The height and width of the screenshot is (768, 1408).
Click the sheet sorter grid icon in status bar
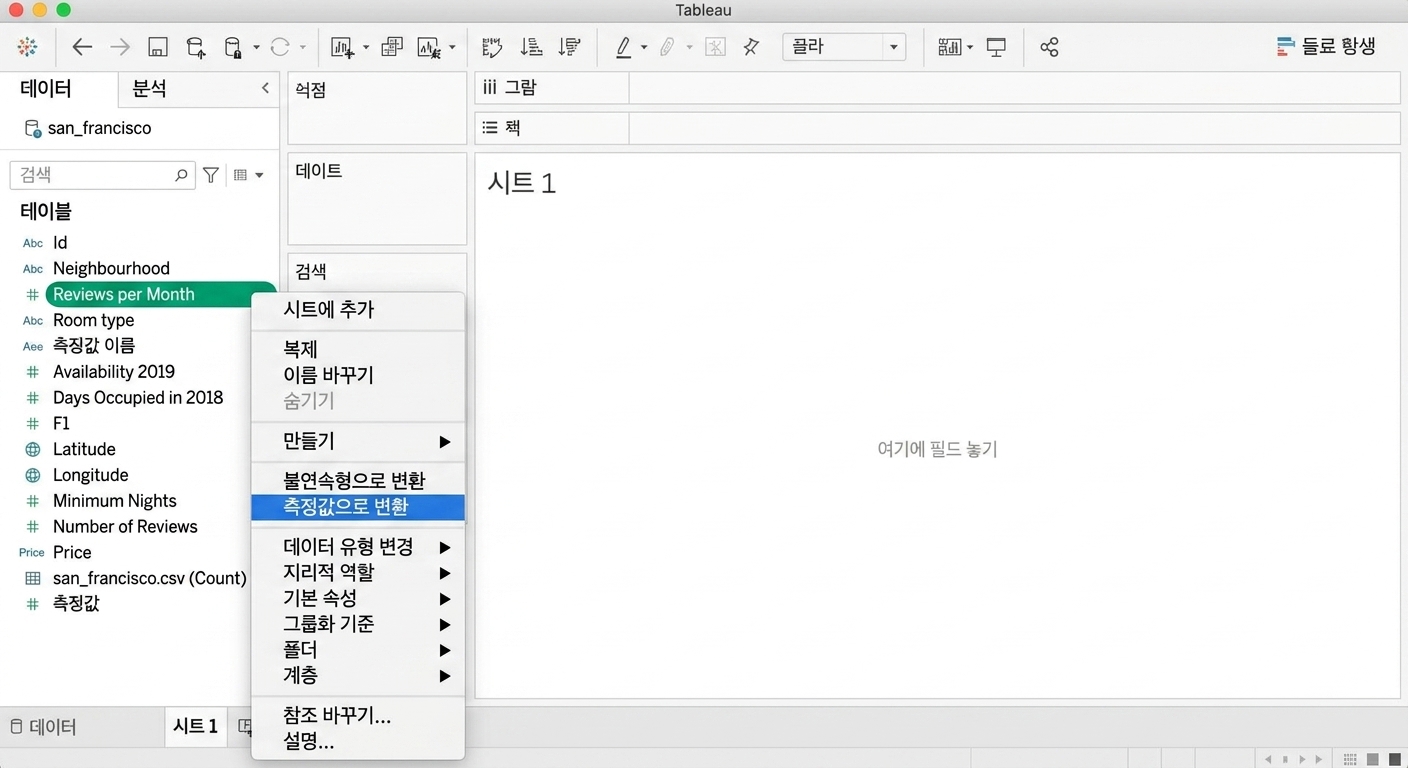click(x=1350, y=759)
